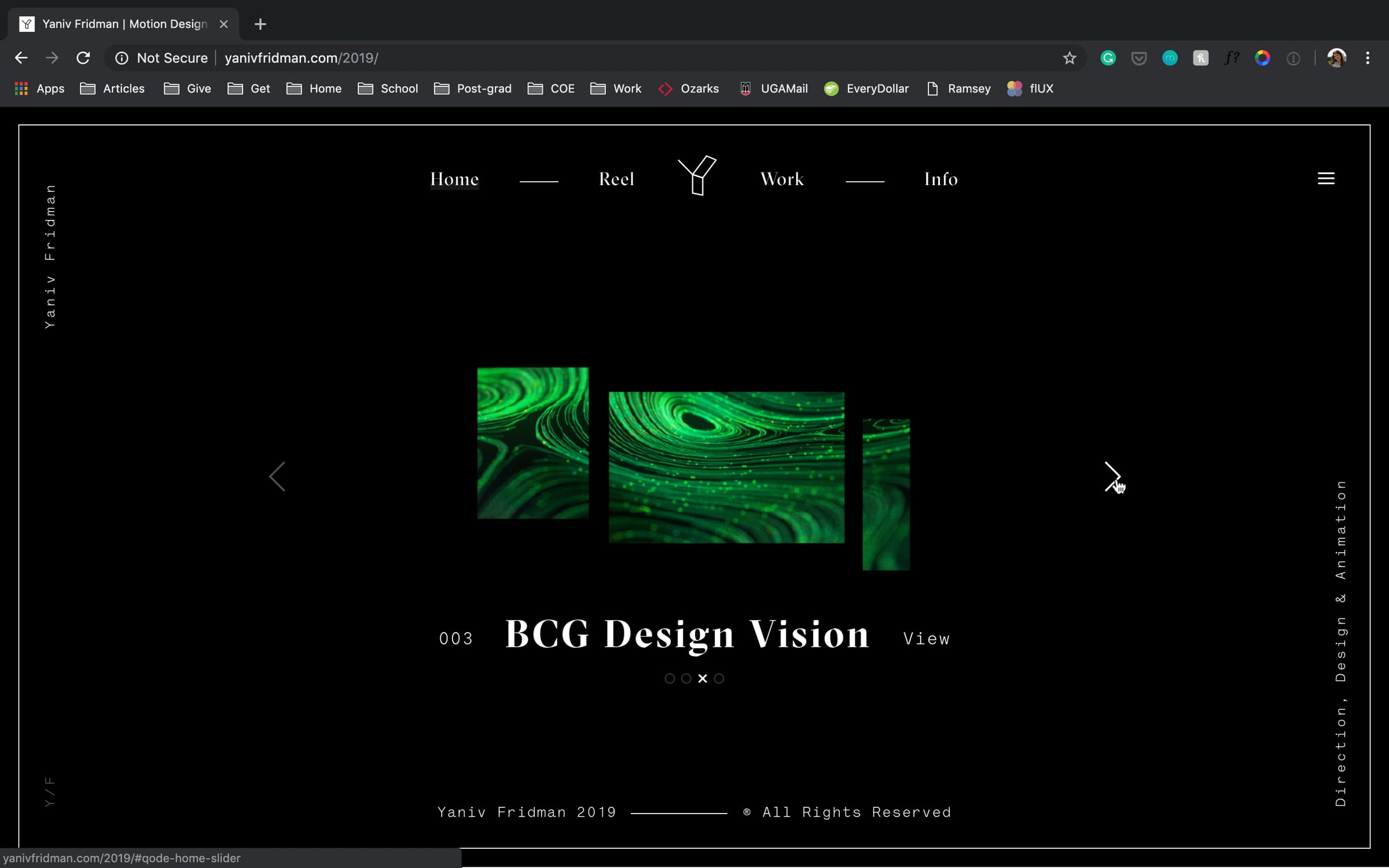Open the EveryDollar bookmark
The image size is (1389, 868).
[x=866, y=89]
